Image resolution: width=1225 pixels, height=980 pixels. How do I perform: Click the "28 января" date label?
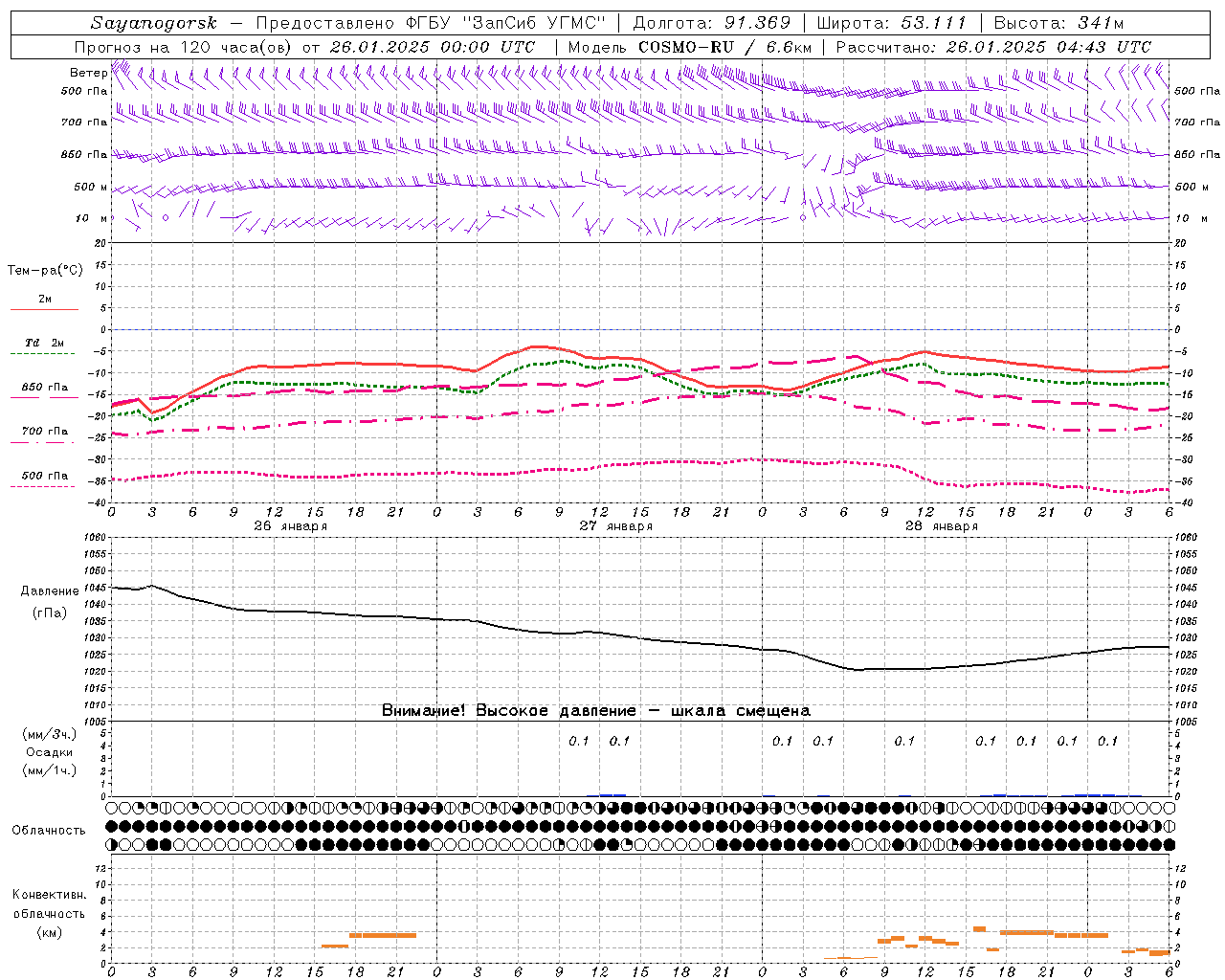pos(942,526)
